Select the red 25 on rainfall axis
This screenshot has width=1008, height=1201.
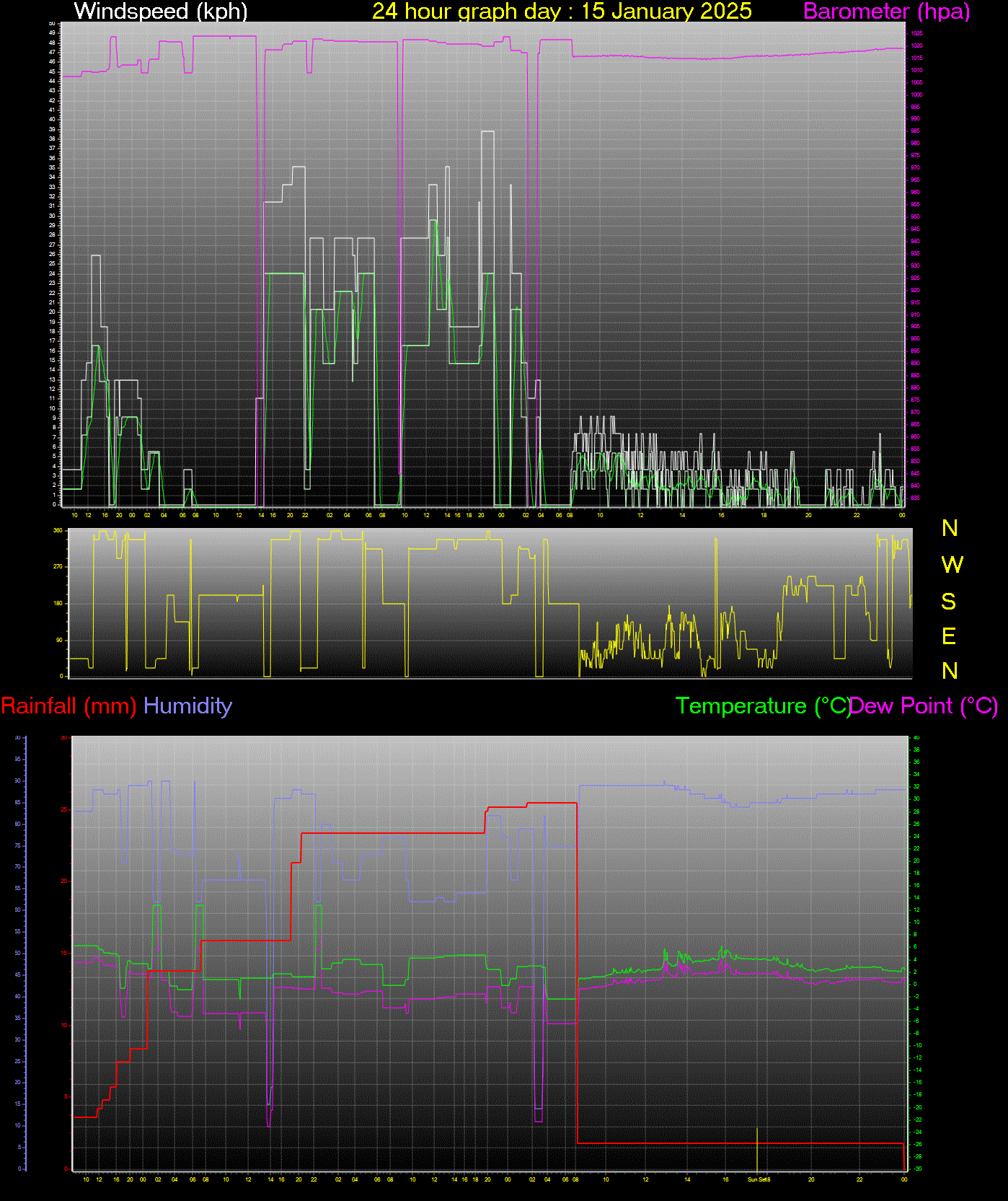click(63, 809)
